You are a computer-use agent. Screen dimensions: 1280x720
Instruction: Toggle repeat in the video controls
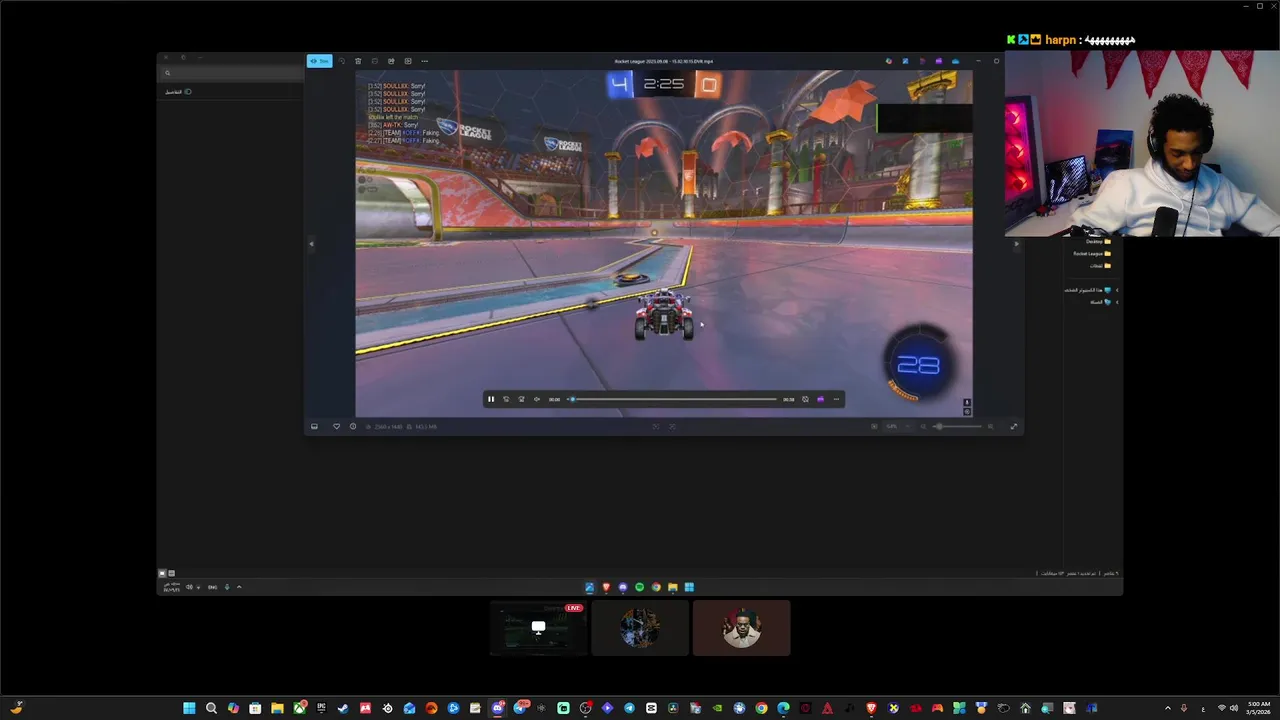(x=805, y=399)
